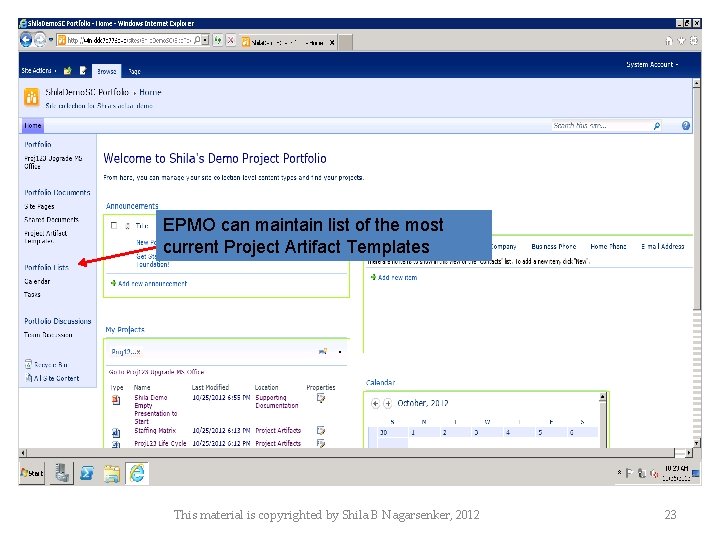
Task: Open Project Artifact Templates in left navigation
Action: 45,237
